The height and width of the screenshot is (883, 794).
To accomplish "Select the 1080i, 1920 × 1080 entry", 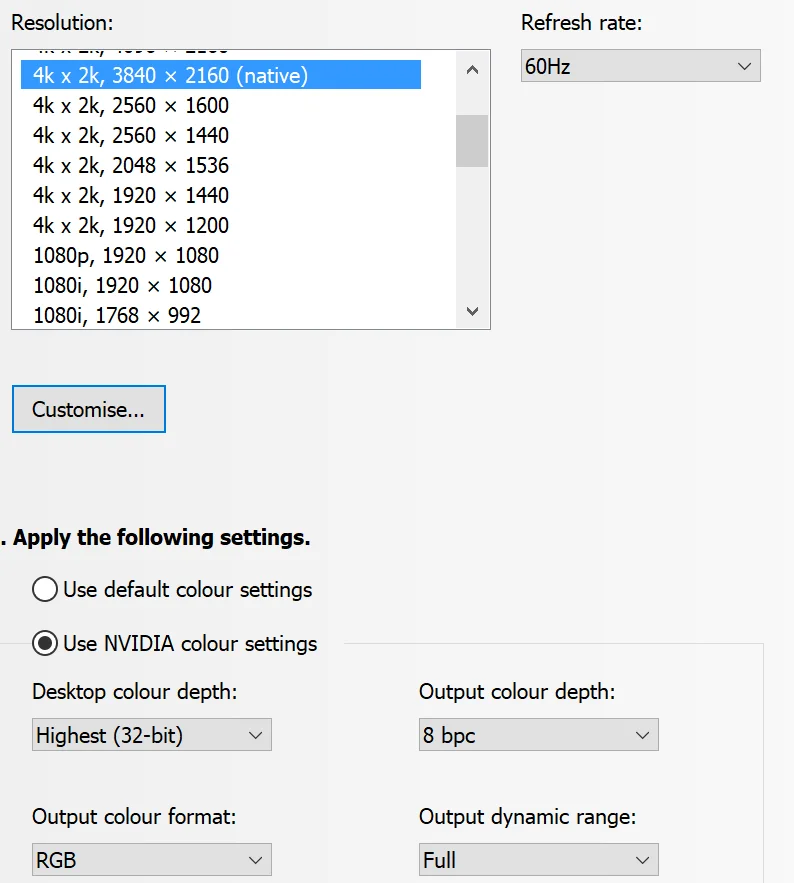I will [221, 286].
